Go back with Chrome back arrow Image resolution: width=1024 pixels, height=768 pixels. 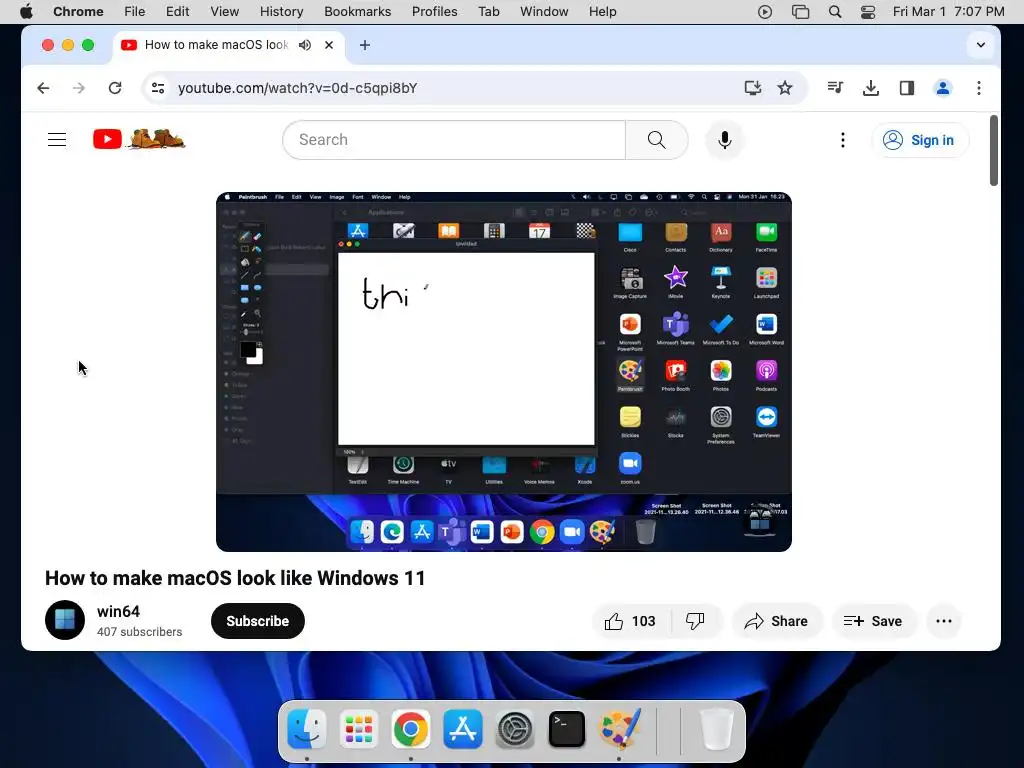pyautogui.click(x=43, y=88)
